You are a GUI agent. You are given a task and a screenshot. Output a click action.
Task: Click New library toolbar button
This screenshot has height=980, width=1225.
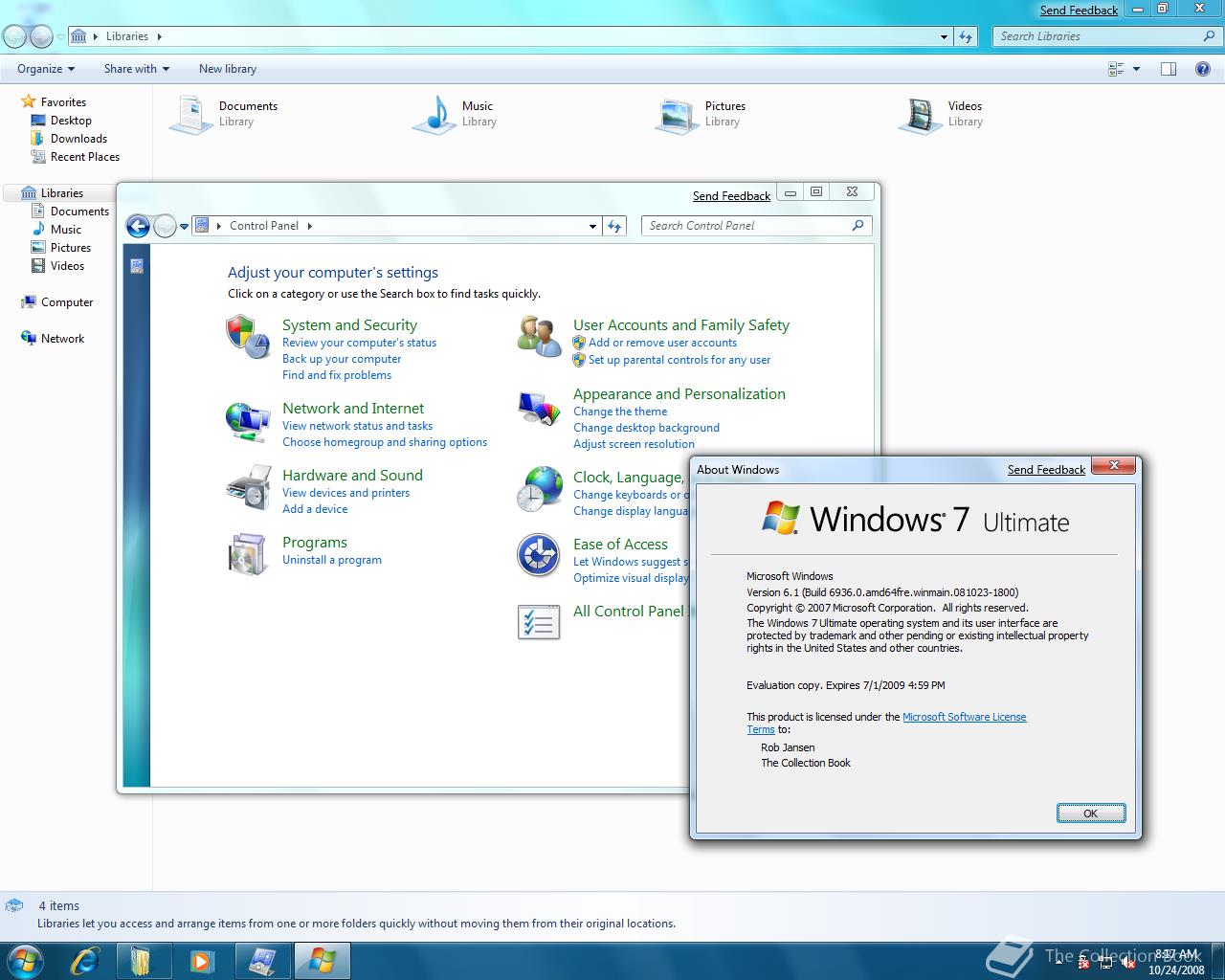click(228, 69)
